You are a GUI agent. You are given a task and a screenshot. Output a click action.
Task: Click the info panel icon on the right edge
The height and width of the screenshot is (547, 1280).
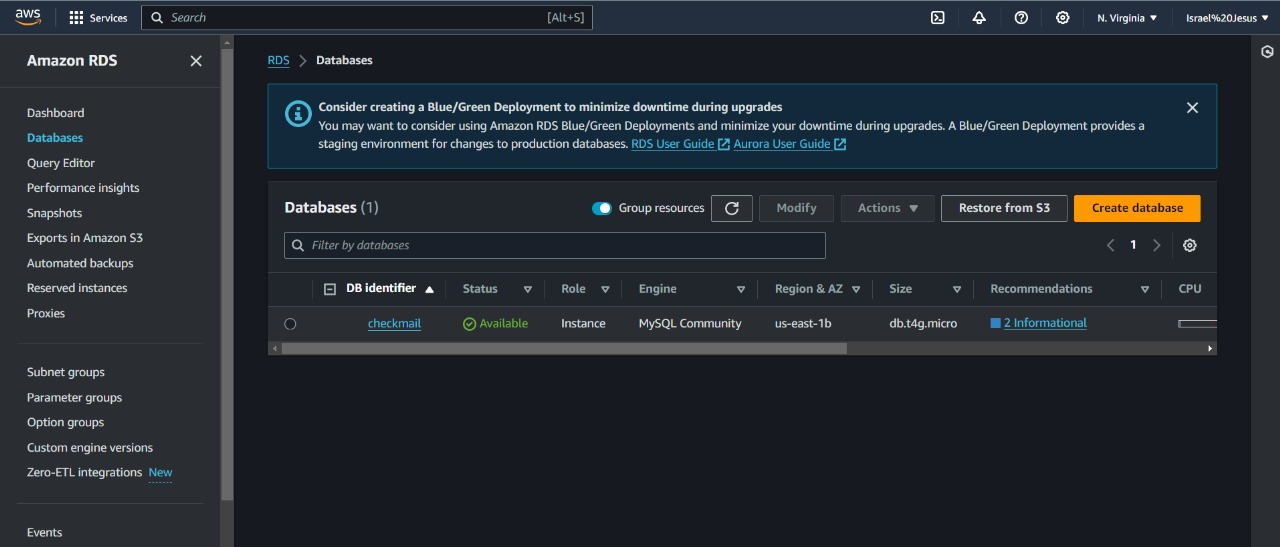point(1267,52)
